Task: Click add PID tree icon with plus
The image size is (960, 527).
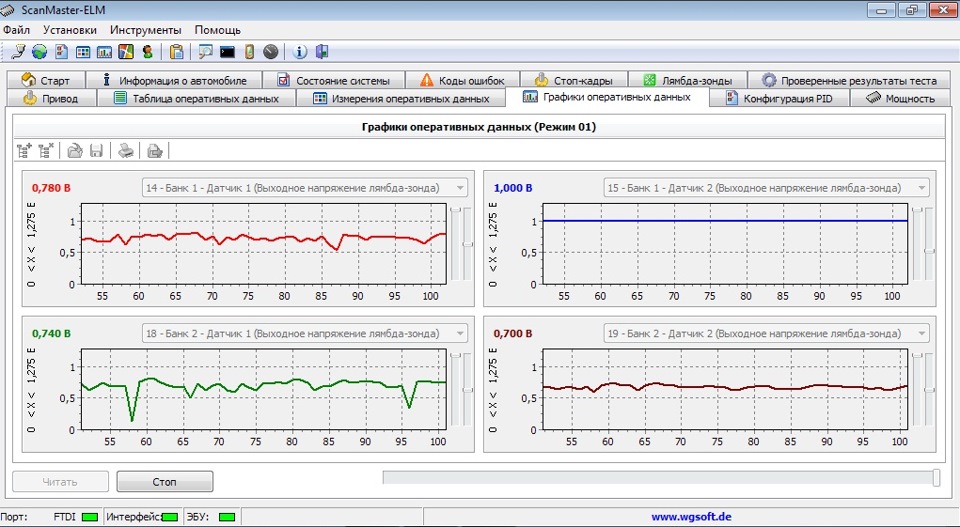Action: click(24, 150)
